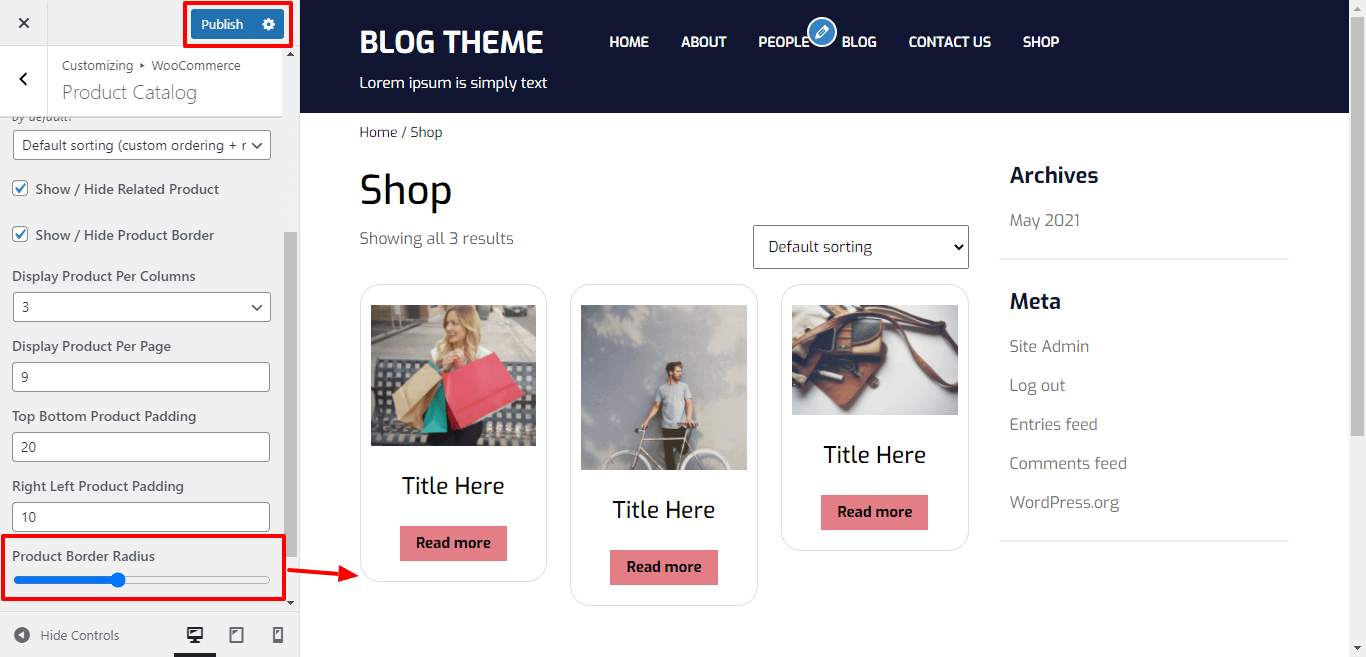Open the ABOUT menu item
The image size is (1366, 657).
[x=704, y=42]
